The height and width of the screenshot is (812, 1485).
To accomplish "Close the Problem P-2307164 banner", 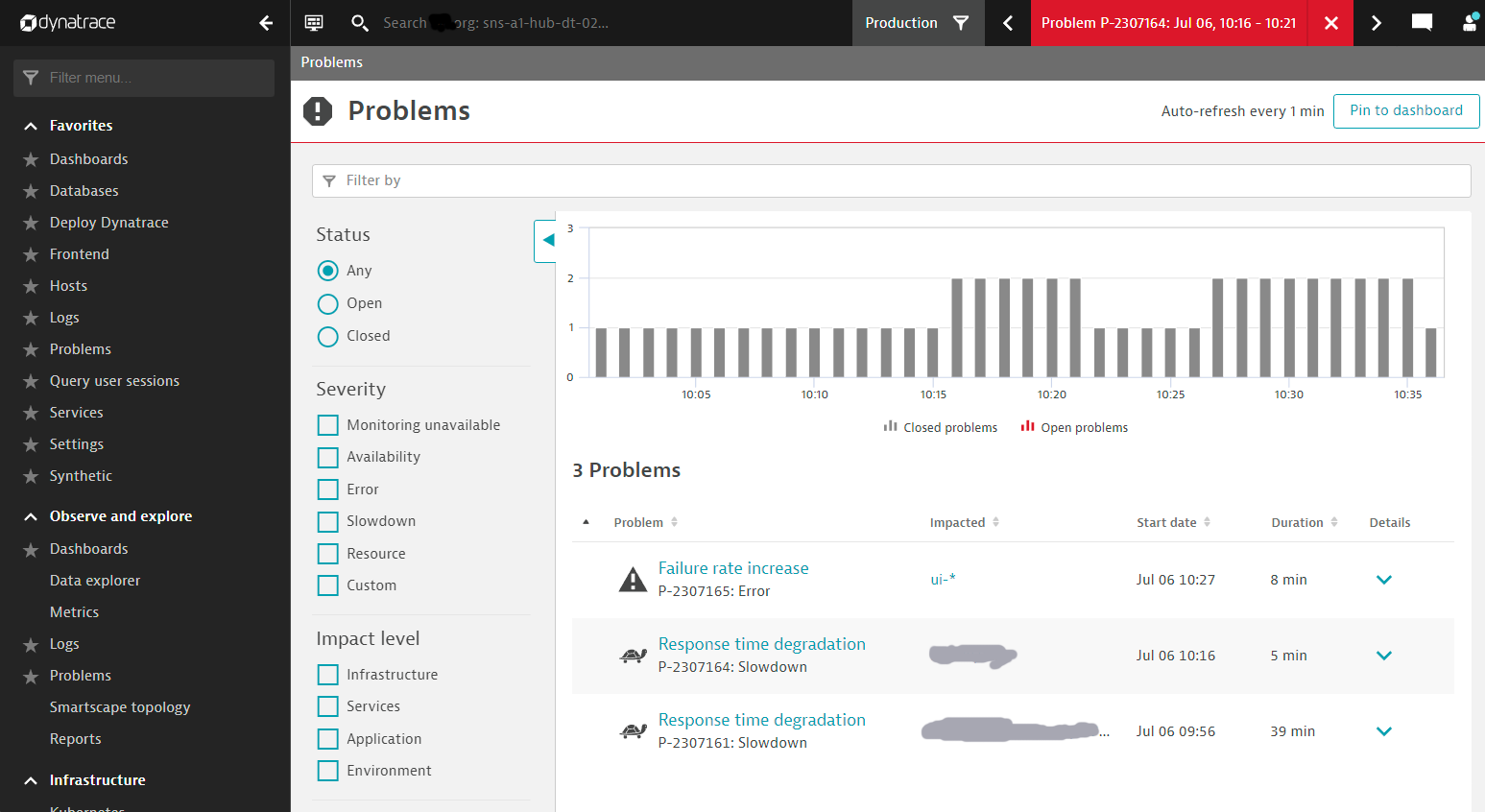I will tap(1330, 23).
